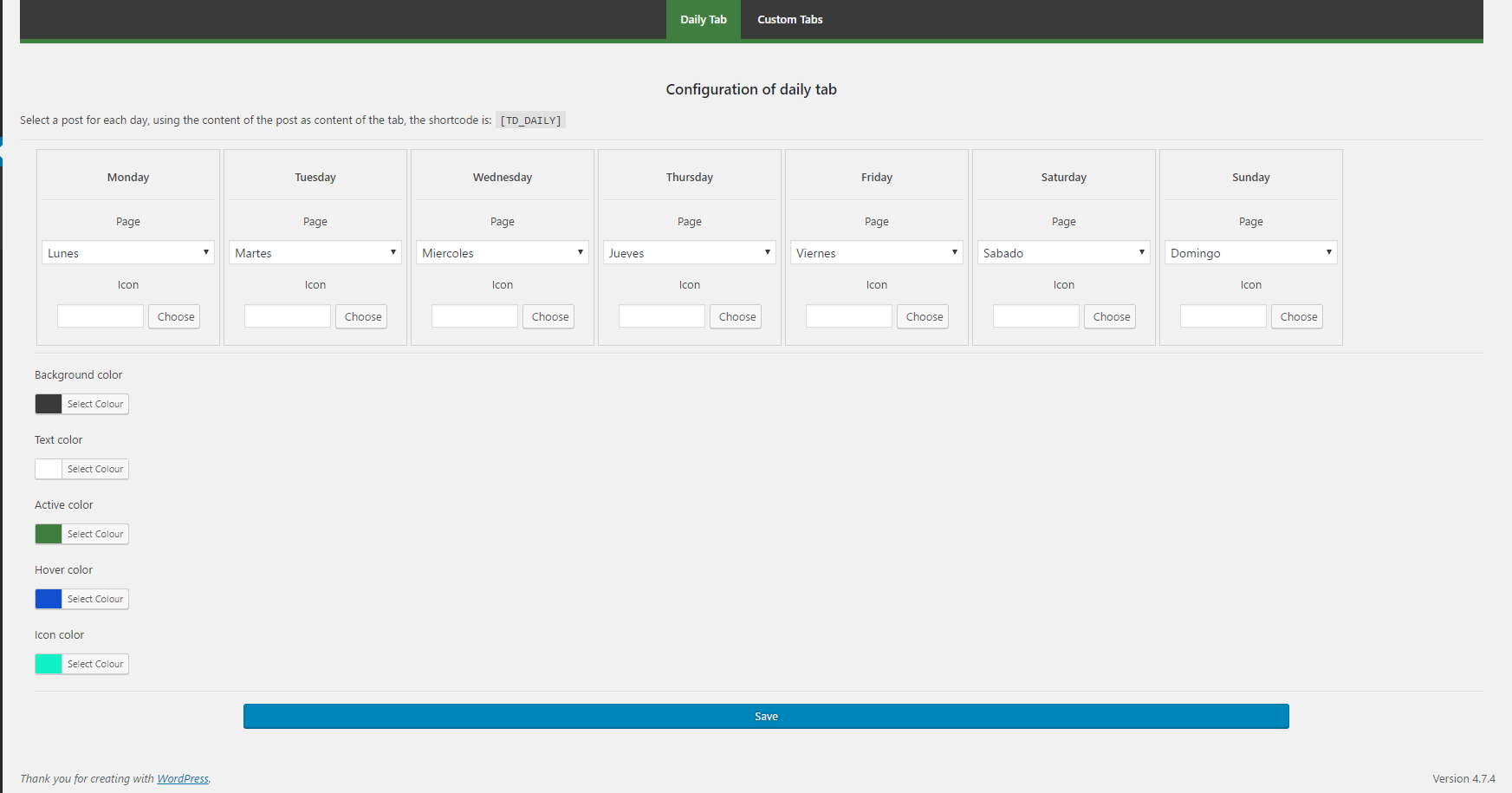The width and height of the screenshot is (1512, 793).
Task: Click the Version 4.7.4 footer text
Action: pos(1463,778)
